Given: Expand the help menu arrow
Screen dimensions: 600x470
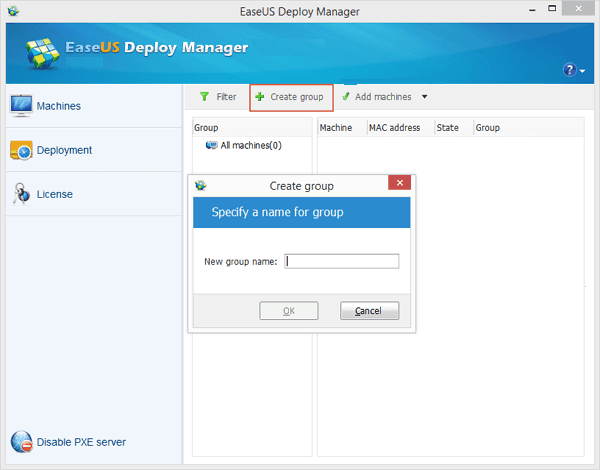Looking at the screenshot, I should pyautogui.click(x=581, y=71).
